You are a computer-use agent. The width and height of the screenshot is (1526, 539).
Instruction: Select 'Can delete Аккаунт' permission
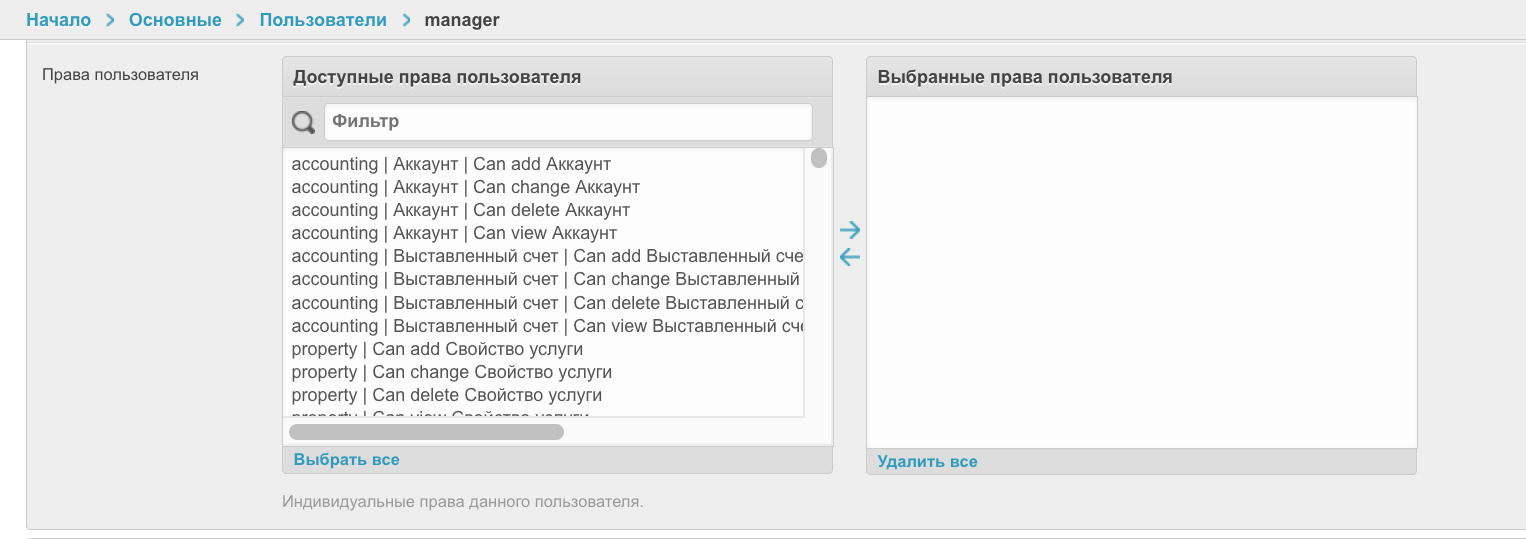(460, 210)
